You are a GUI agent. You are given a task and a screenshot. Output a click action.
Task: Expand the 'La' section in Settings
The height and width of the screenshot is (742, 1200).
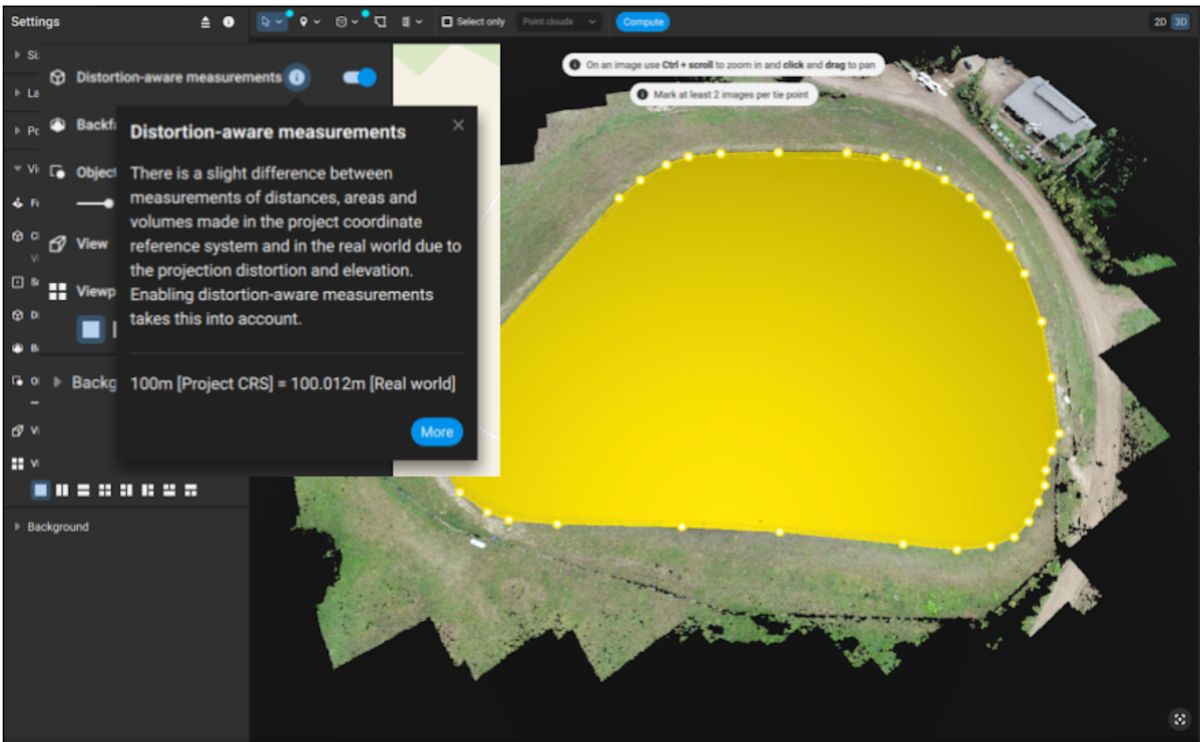pyautogui.click(x=18, y=93)
